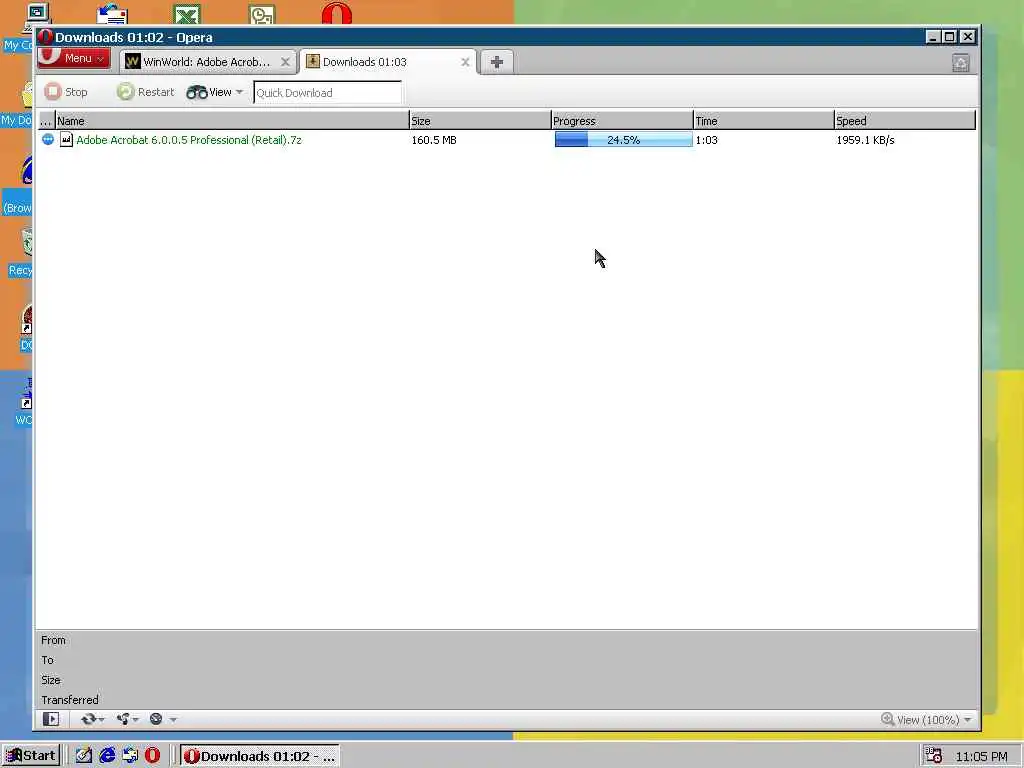Close the Downloads tab with its X
Screen dimensions: 1024x768
click(465, 62)
